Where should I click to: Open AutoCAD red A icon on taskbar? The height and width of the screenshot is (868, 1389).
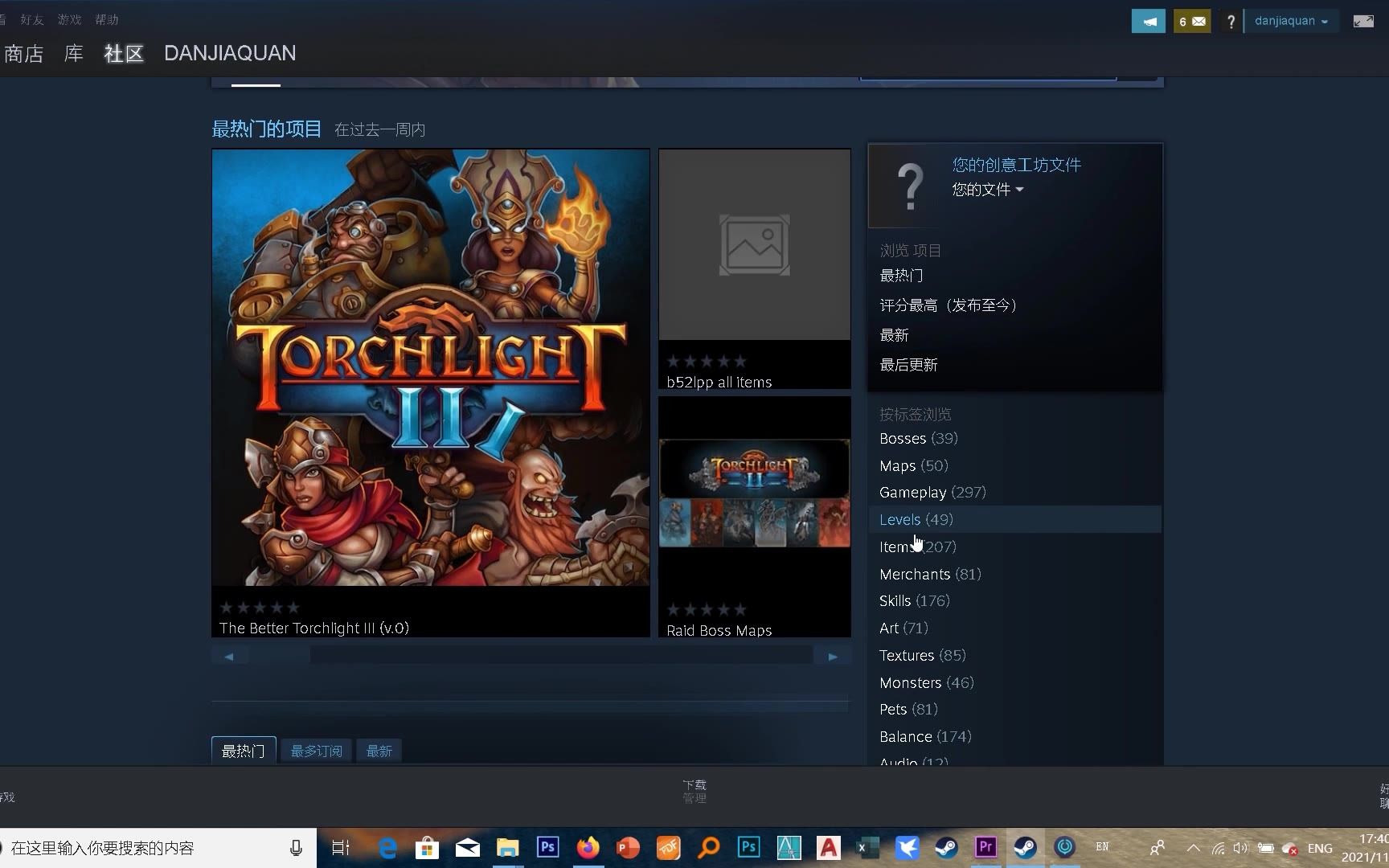pos(828,848)
